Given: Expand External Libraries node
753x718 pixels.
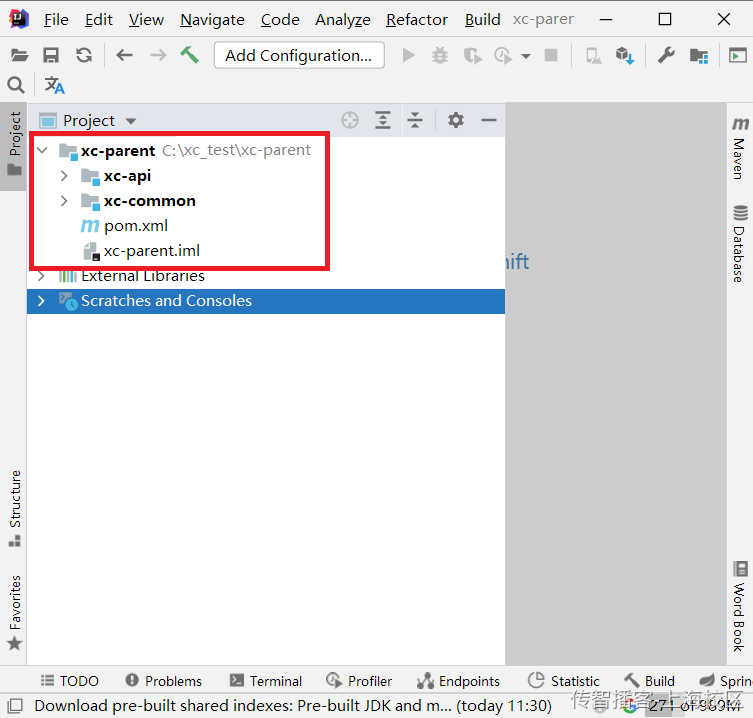Looking at the screenshot, I should (41, 276).
